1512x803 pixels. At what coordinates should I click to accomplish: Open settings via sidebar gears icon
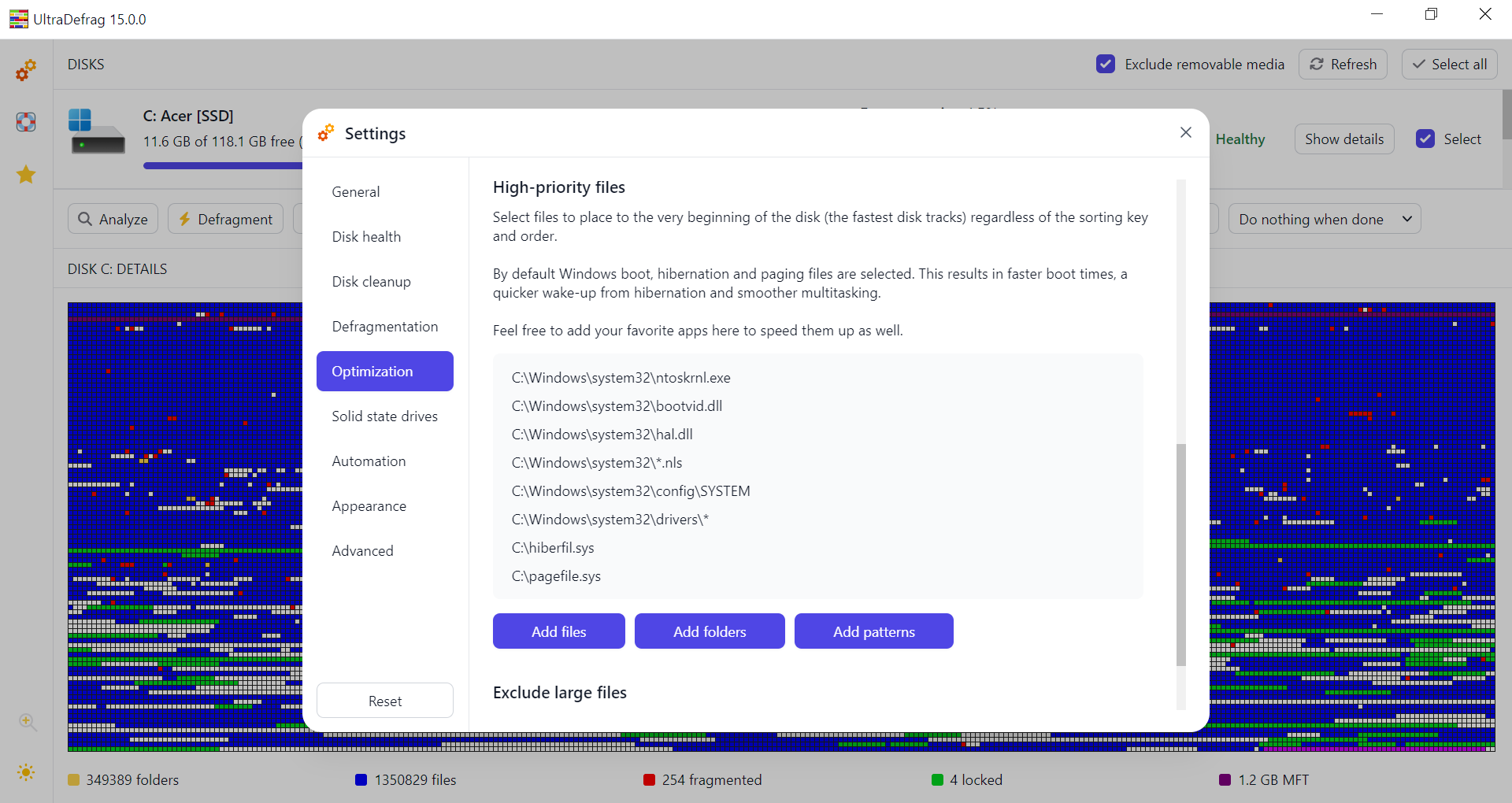point(26,71)
